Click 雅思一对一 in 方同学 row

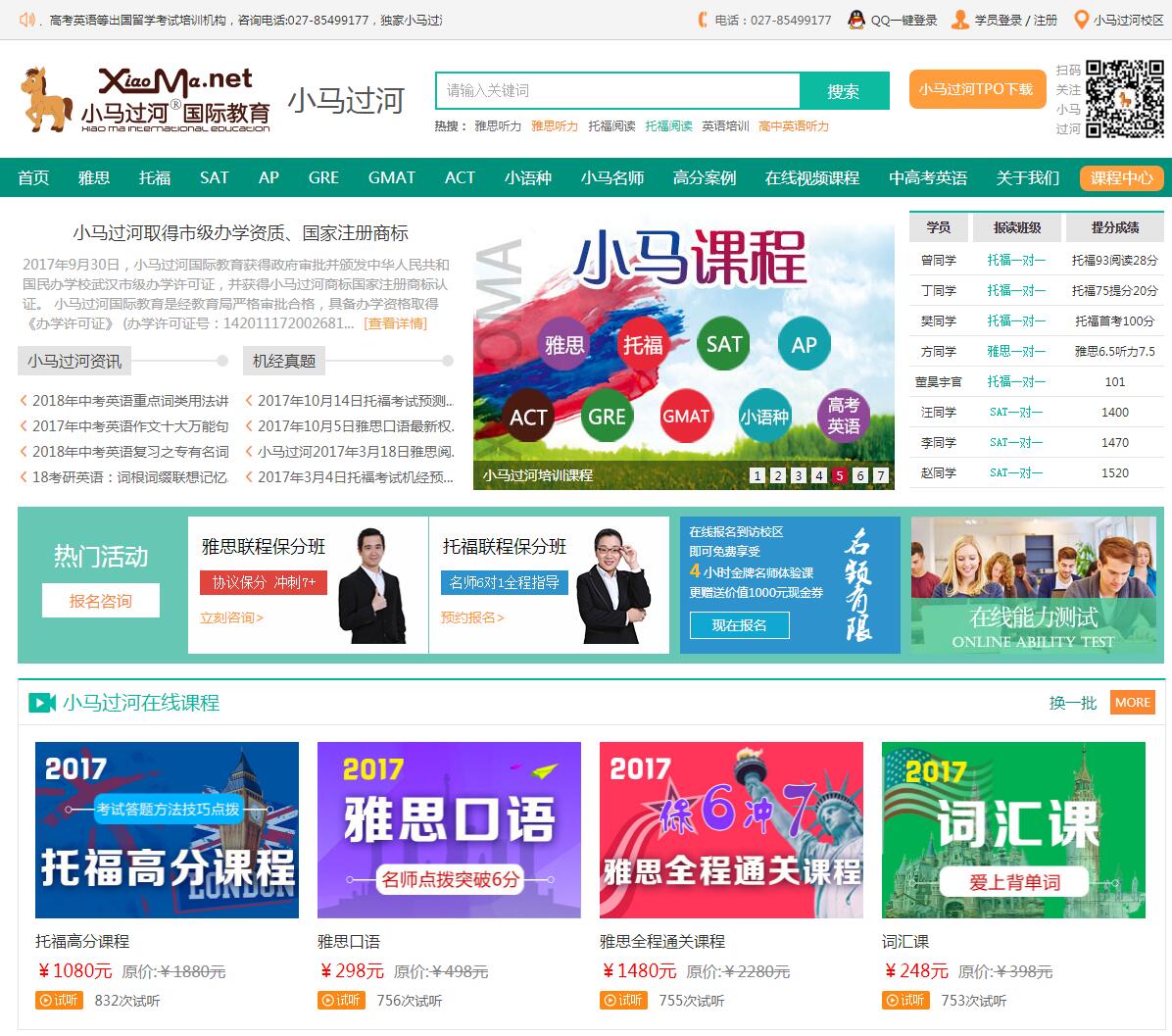(1016, 351)
